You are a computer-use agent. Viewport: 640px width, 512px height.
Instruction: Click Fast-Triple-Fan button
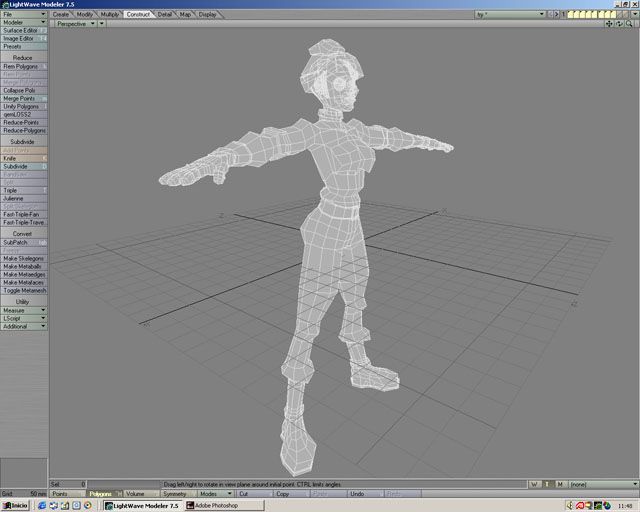[x=24, y=214]
